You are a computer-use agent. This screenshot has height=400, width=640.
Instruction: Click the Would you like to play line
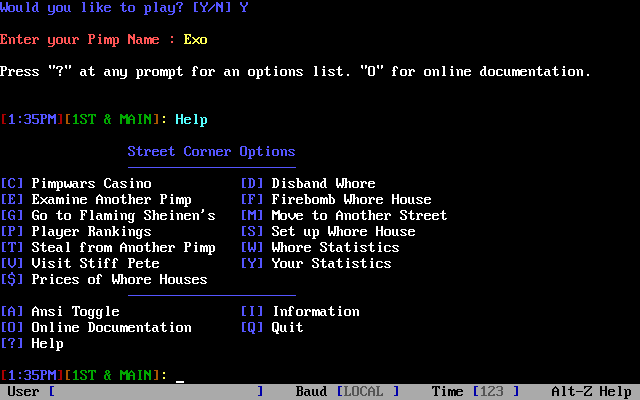tap(124, 7)
